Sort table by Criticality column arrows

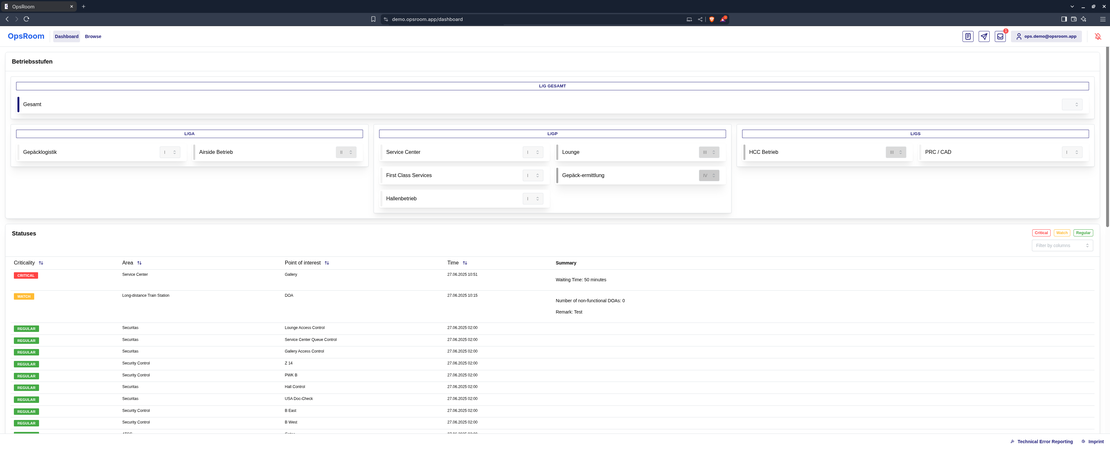(x=41, y=263)
